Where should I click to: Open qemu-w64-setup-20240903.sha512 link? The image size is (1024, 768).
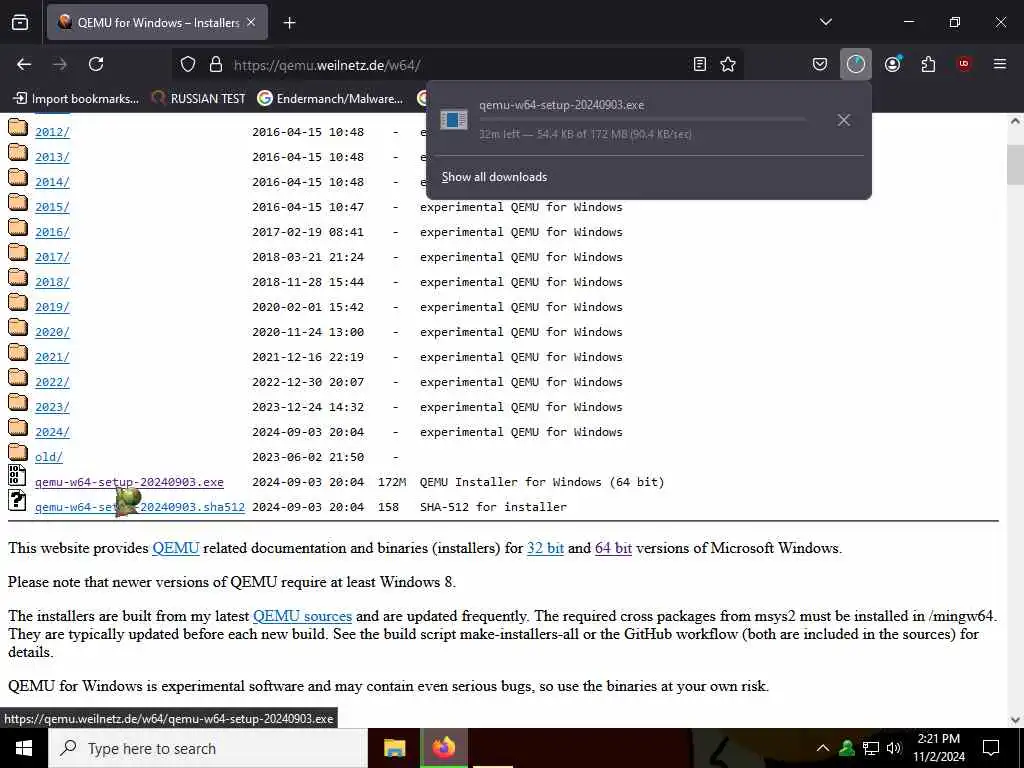point(140,507)
